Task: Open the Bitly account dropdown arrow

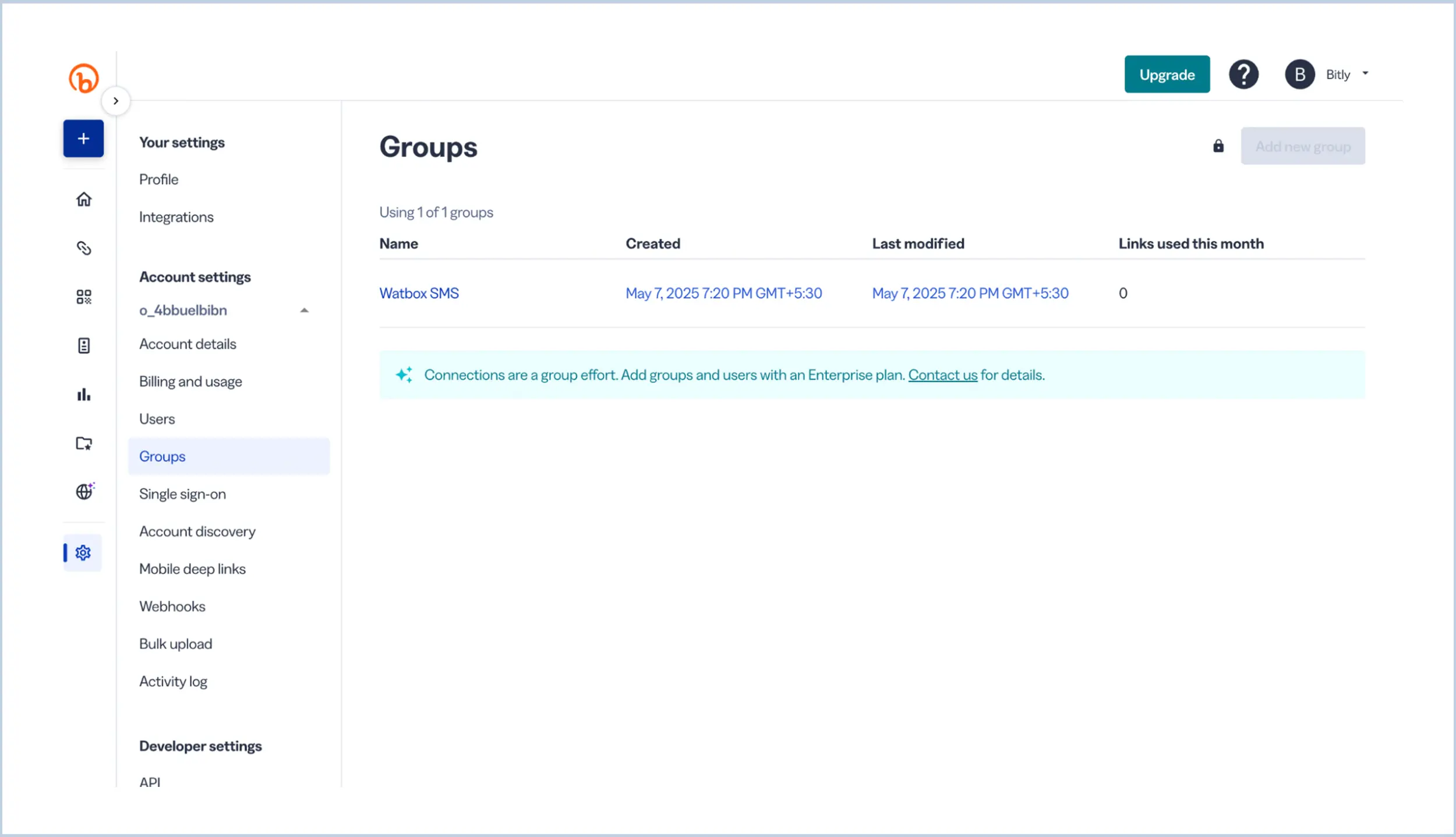Action: (x=1365, y=73)
